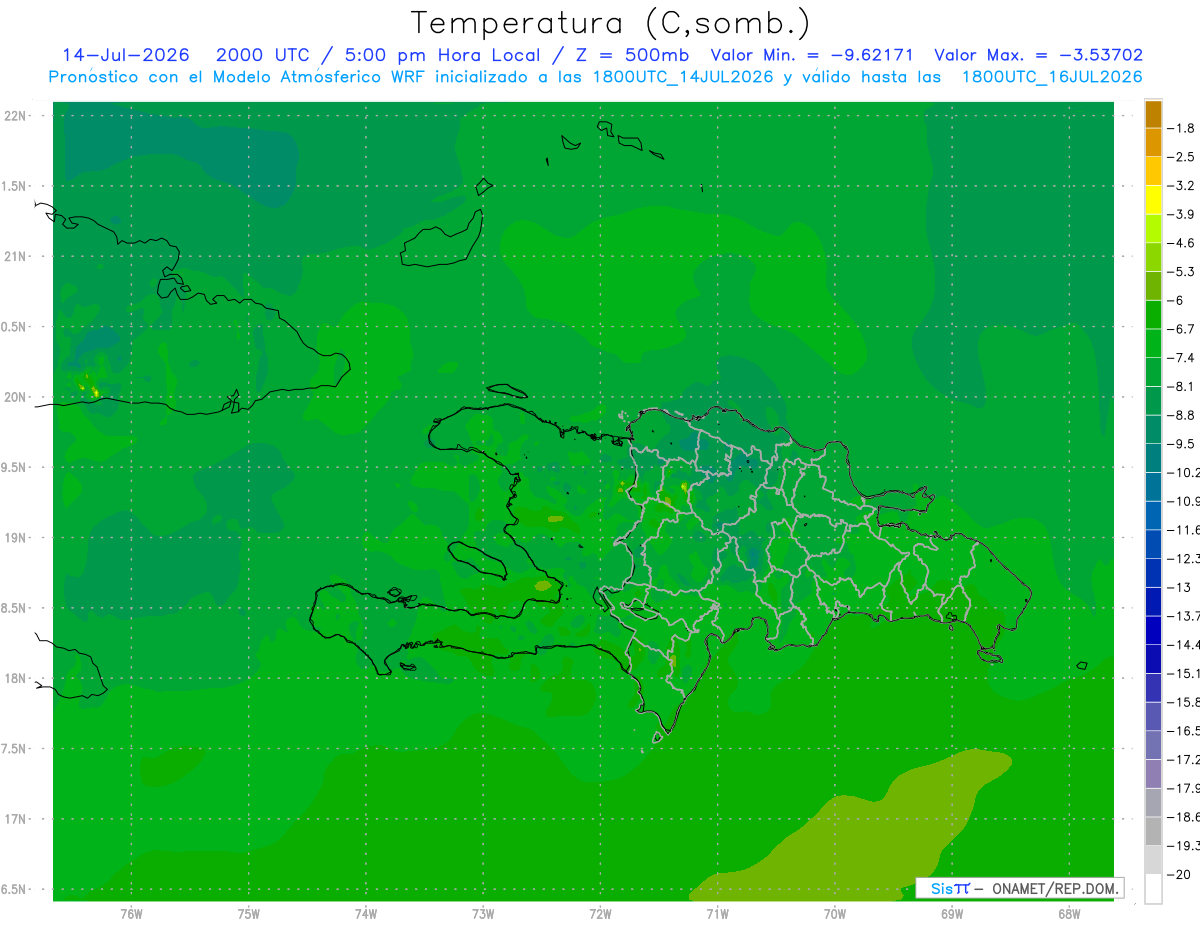Click the blue "Sis" logo text
Image resolution: width=1200 pixels, height=927 pixels.
click(x=943, y=888)
